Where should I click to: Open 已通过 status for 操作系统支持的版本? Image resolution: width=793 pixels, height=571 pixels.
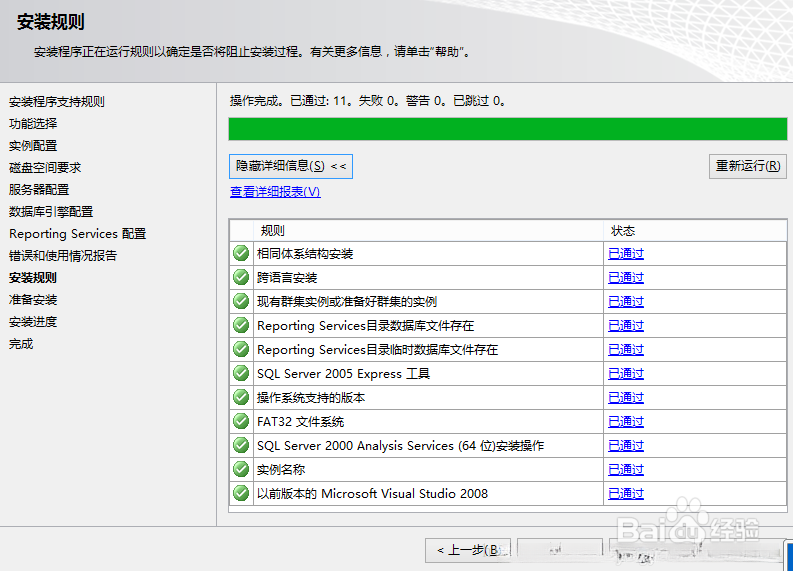626,398
